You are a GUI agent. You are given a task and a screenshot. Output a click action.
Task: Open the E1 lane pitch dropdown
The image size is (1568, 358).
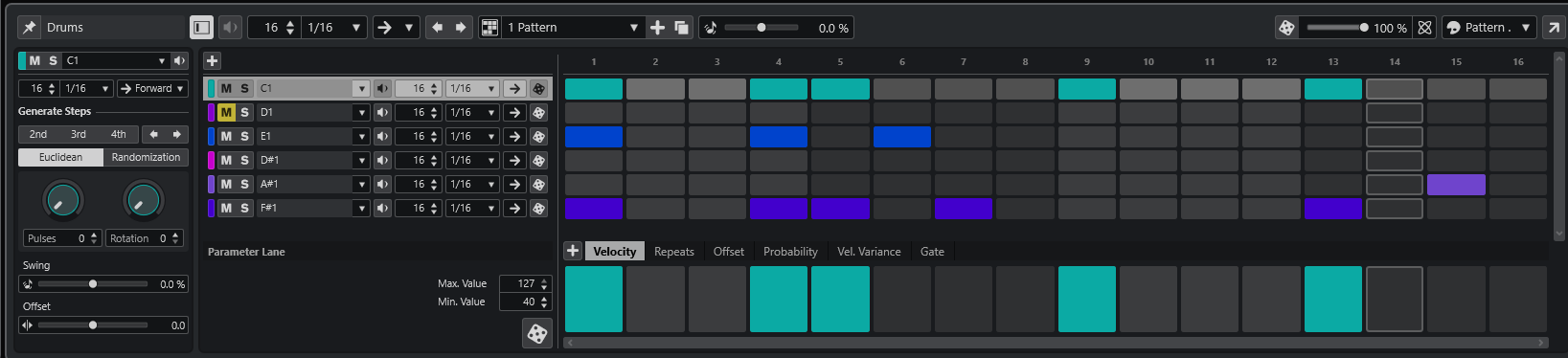(x=361, y=136)
